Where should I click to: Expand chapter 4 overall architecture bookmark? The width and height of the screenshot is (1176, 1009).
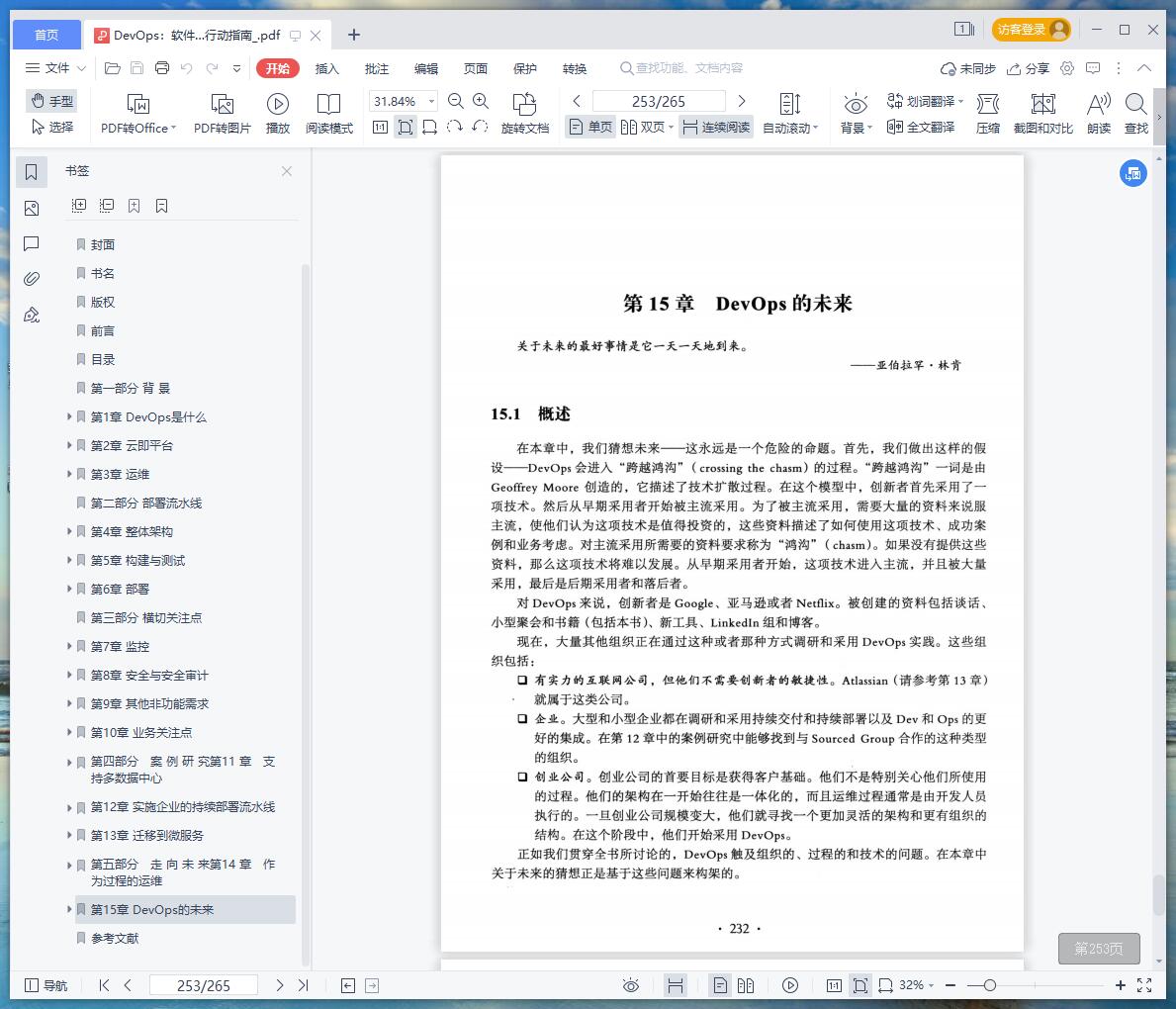69,531
